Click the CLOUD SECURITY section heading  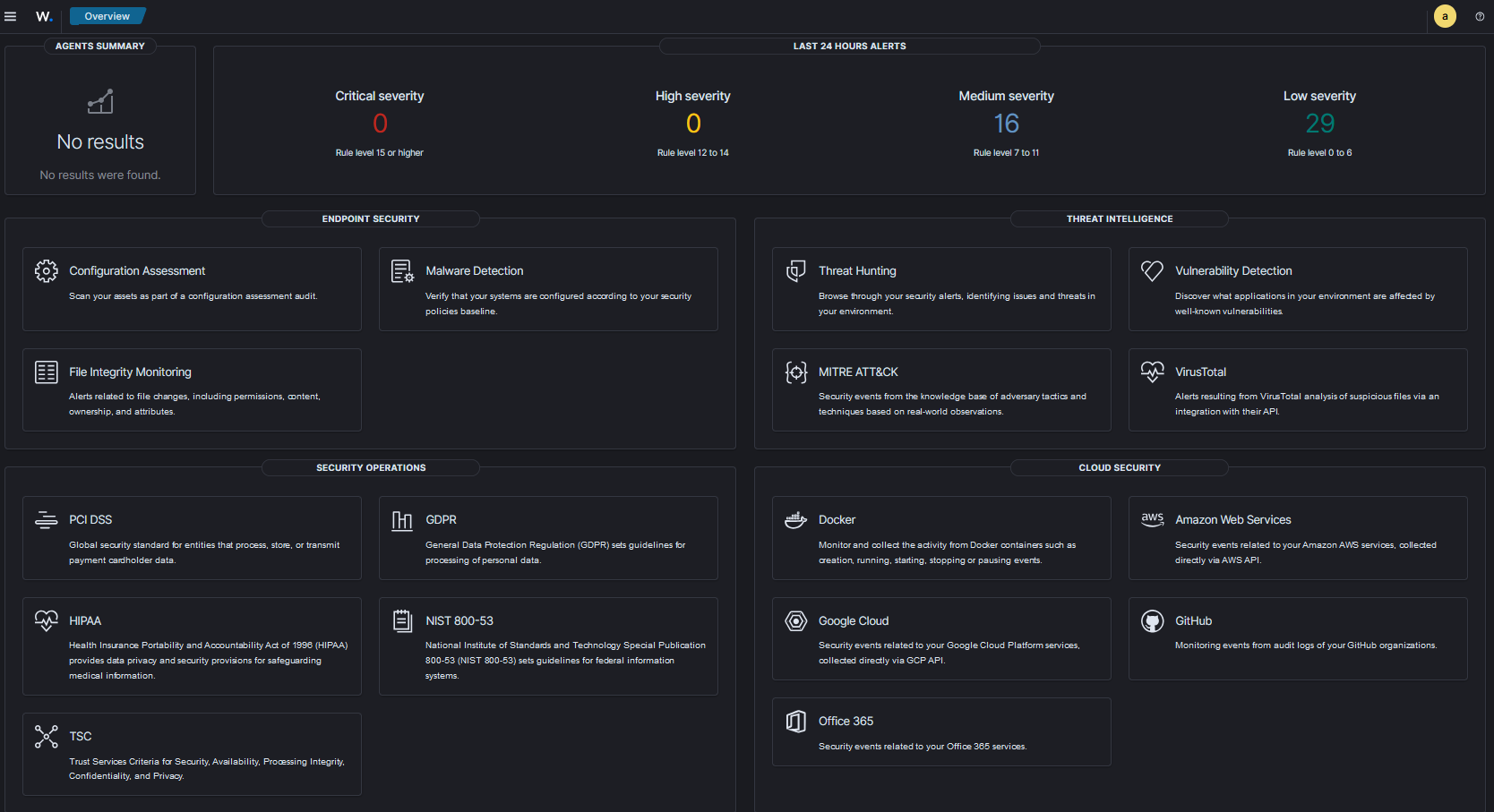tap(1120, 467)
